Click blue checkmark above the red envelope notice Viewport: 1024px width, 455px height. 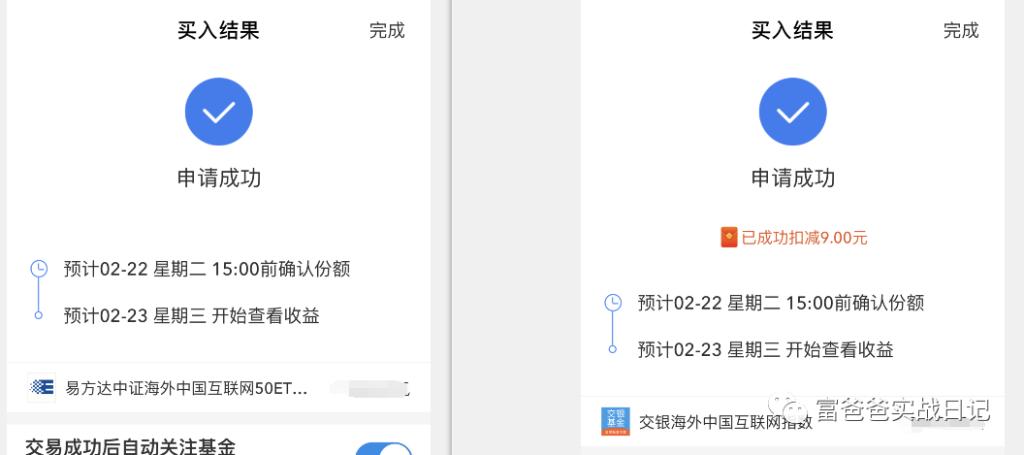tap(792, 111)
